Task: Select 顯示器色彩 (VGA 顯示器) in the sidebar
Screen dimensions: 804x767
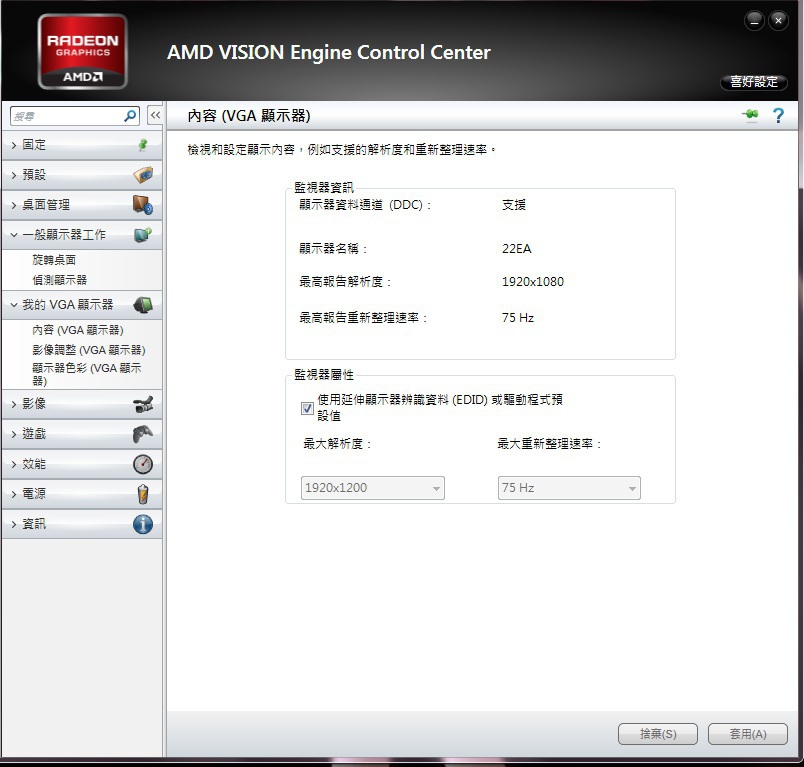Action: (x=87, y=374)
